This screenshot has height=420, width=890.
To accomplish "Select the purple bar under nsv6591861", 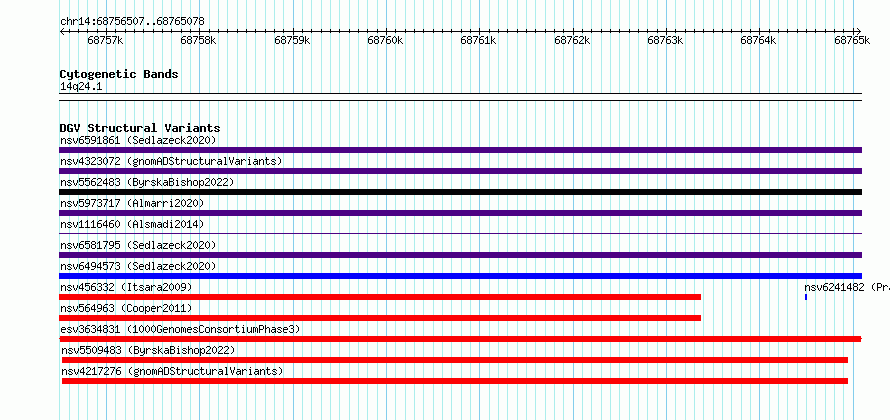I will [x=460, y=150].
